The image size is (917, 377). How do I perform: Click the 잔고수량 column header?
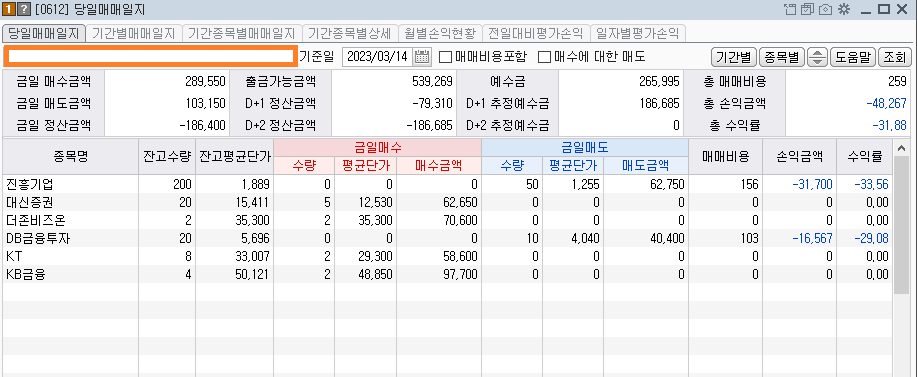(167, 156)
